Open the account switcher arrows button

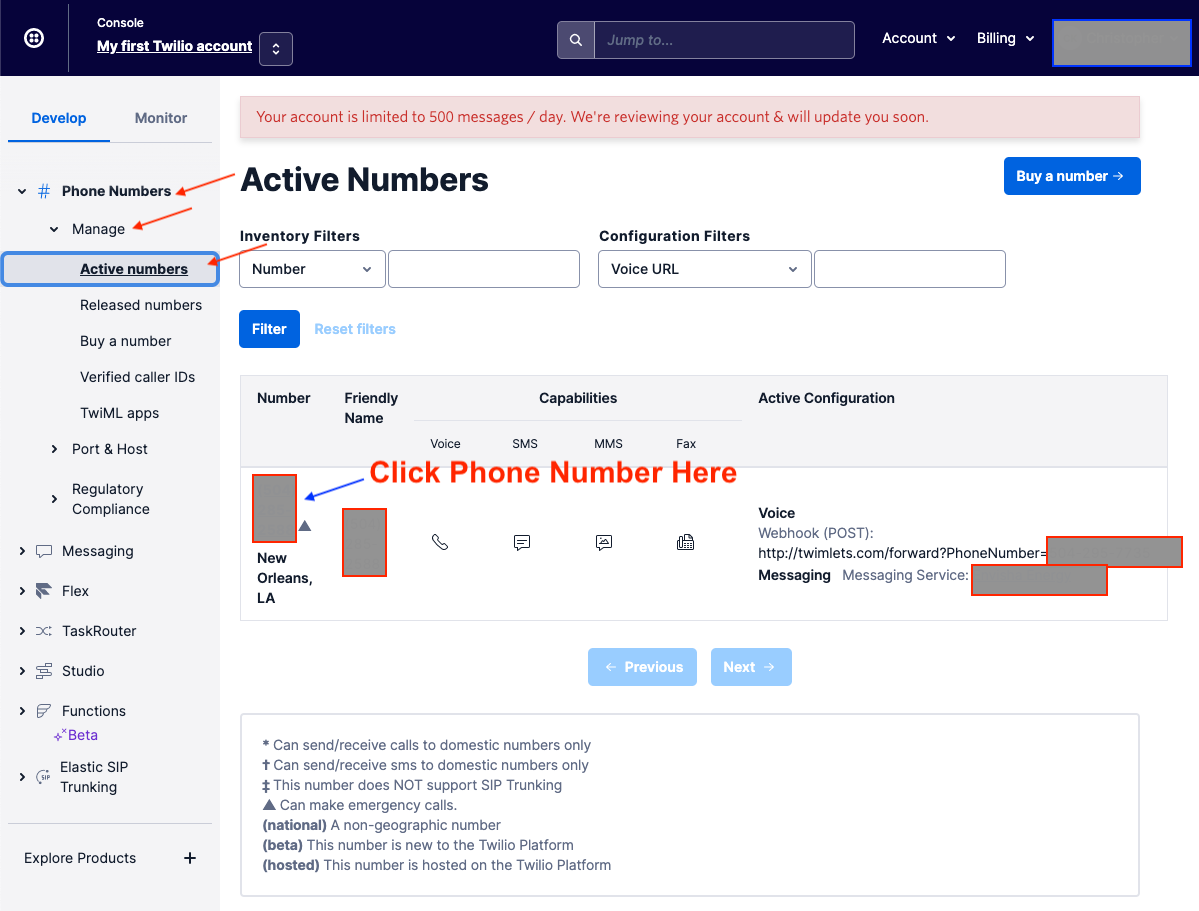tap(275, 49)
